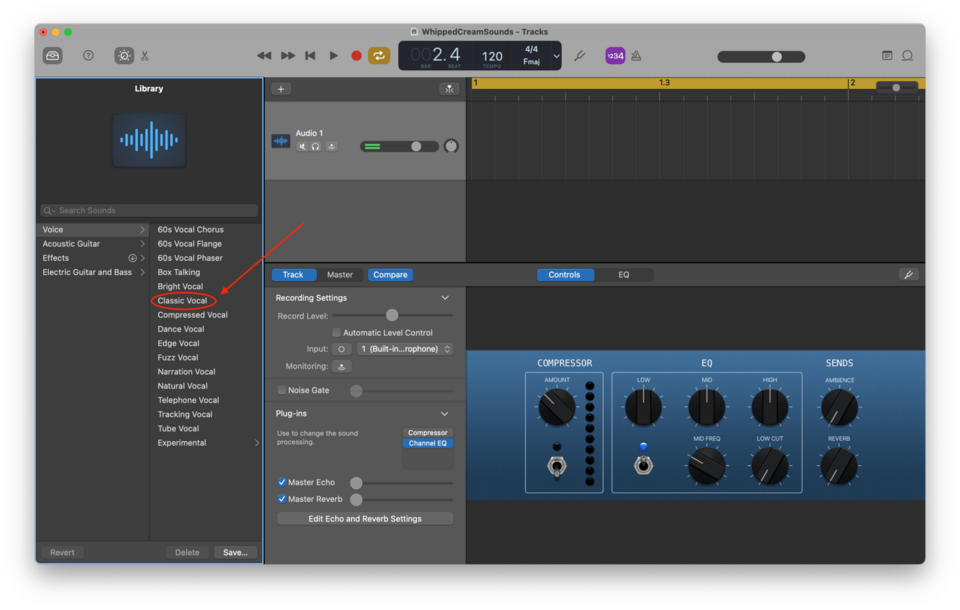Toggle the Smart Controls dial icon
This screenshot has height=610, width=960.
click(124, 56)
